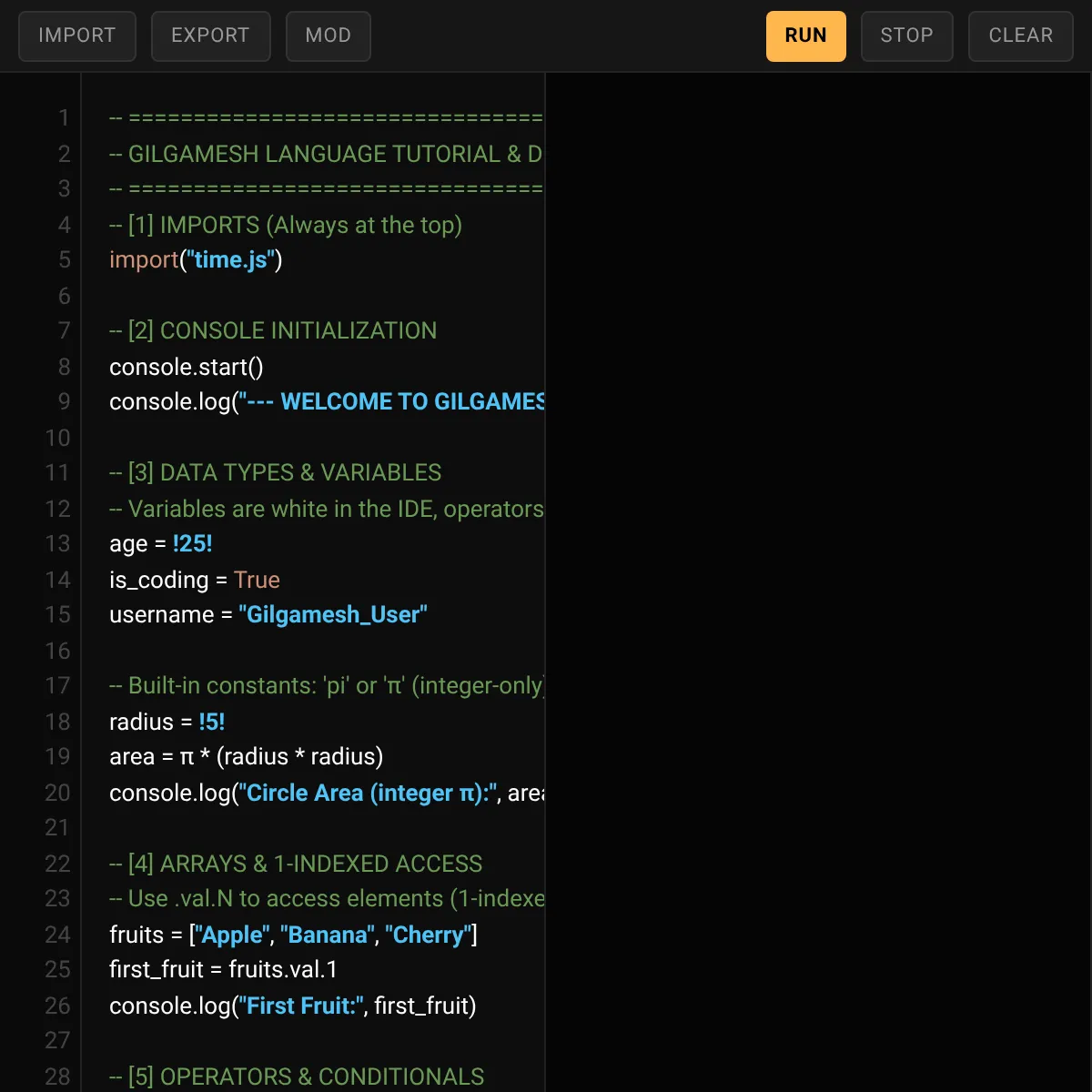This screenshot has width=1092, height=1092.
Task: Click the radius = !5! line
Action: point(167,723)
